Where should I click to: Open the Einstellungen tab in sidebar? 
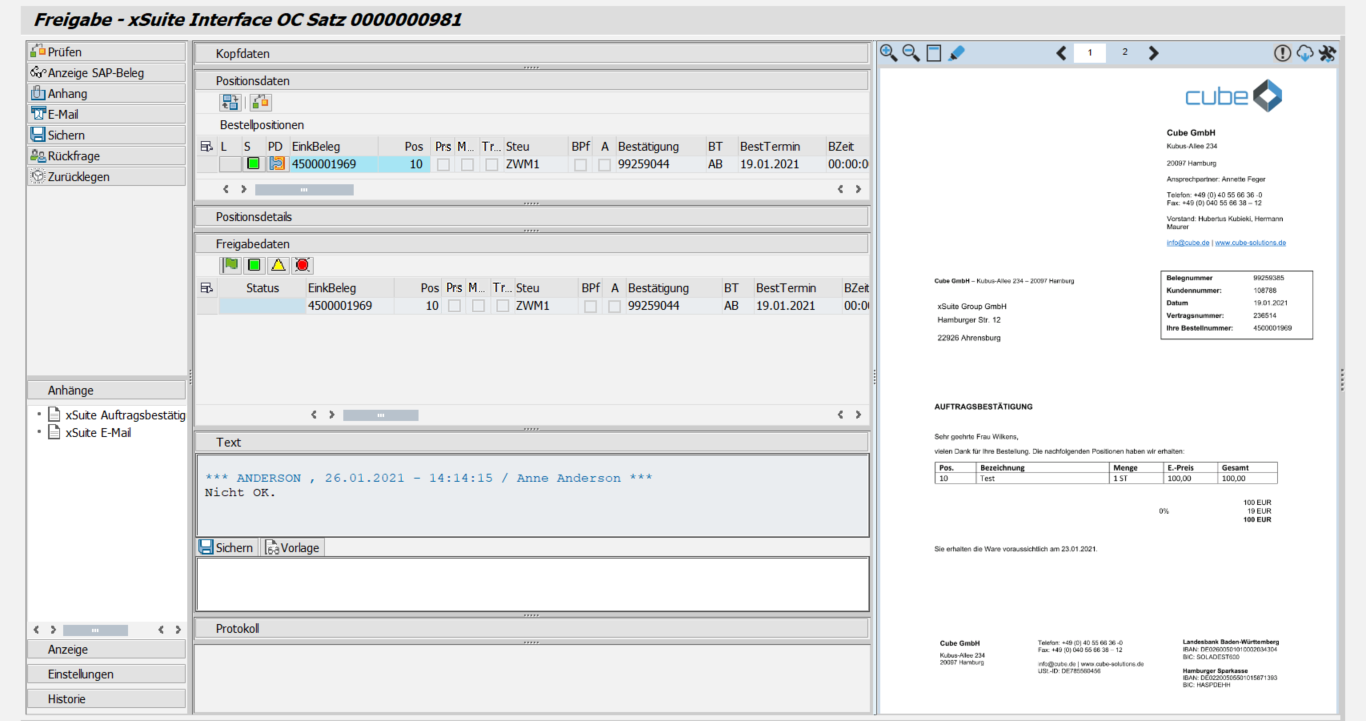pos(106,674)
